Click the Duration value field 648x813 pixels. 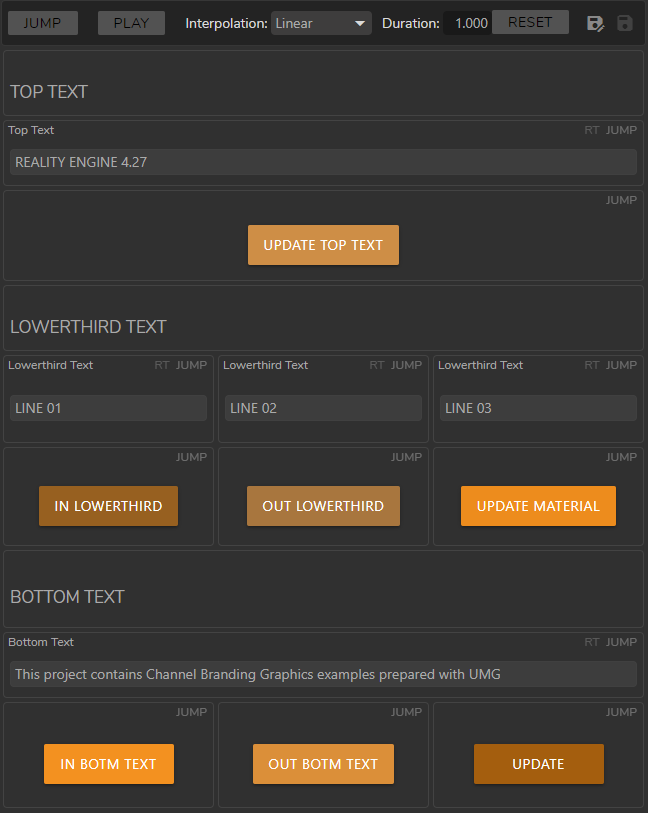pos(468,23)
